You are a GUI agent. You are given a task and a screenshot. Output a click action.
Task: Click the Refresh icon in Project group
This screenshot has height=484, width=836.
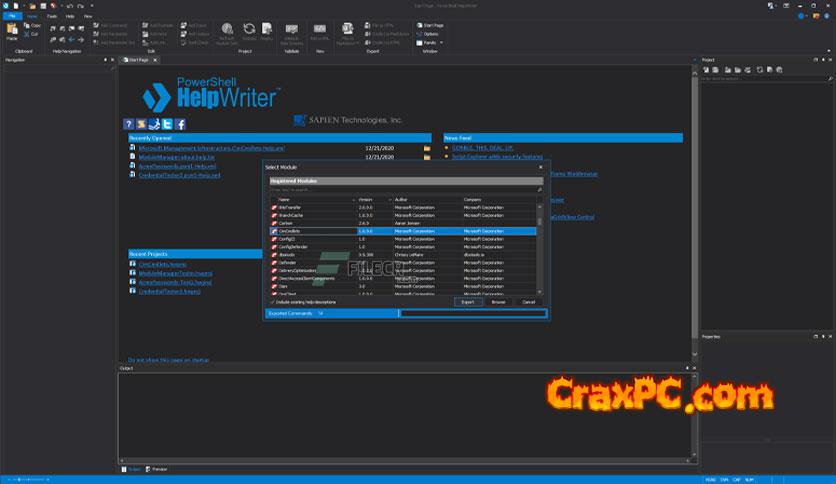249,30
